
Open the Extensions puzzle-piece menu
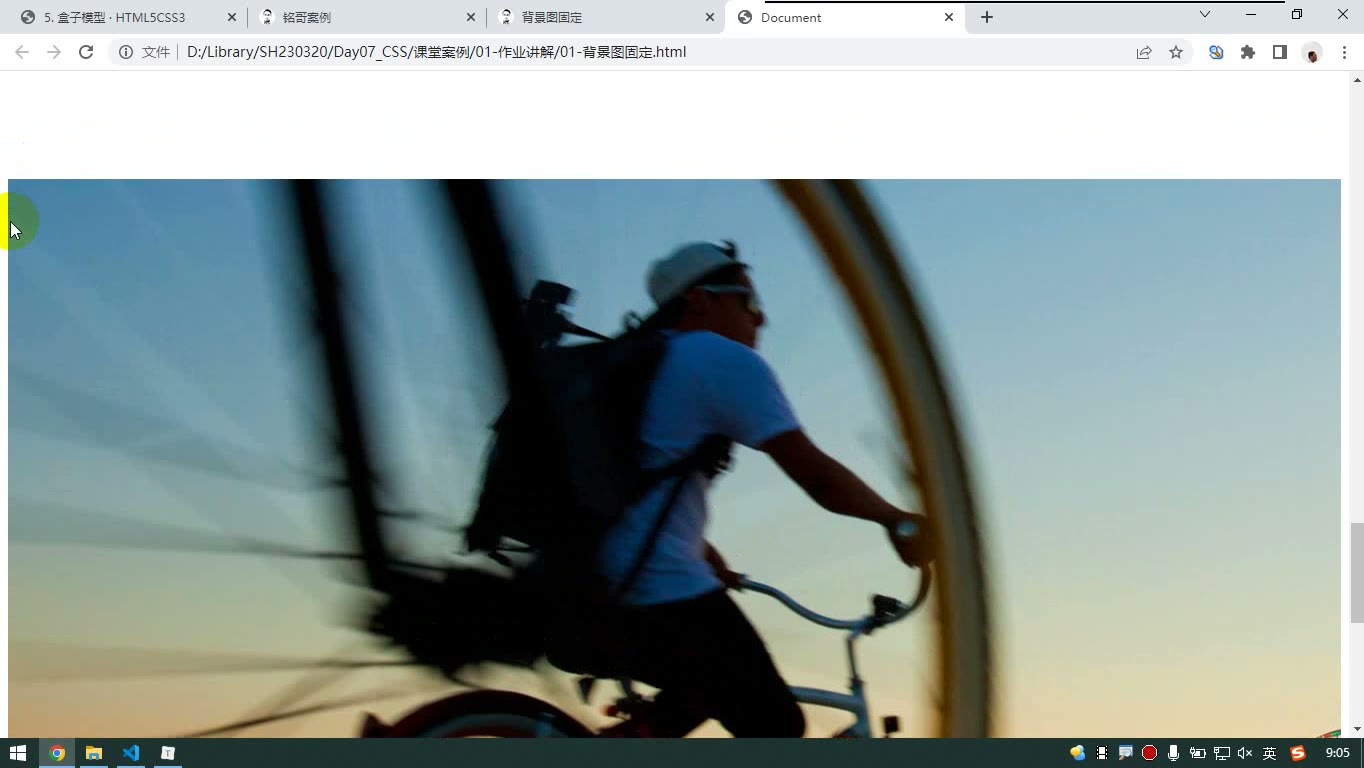tap(1248, 52)
